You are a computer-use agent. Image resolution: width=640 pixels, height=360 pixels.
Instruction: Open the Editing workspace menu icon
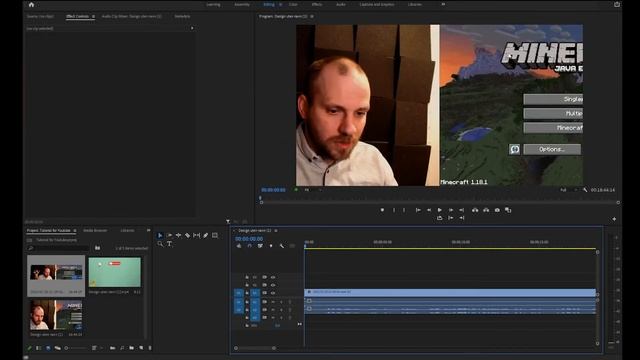coord(280,4)
